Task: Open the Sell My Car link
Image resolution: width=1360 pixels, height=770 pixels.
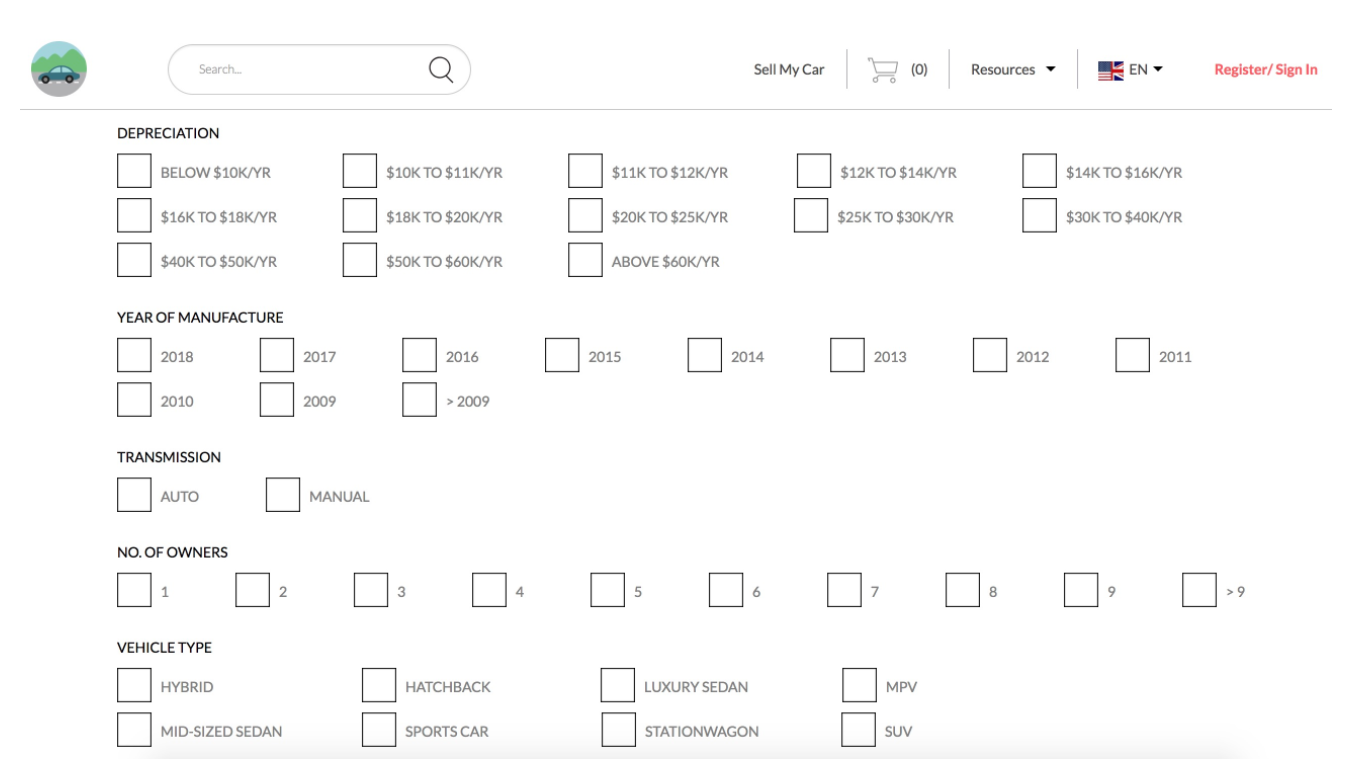Action: (789, 69)
